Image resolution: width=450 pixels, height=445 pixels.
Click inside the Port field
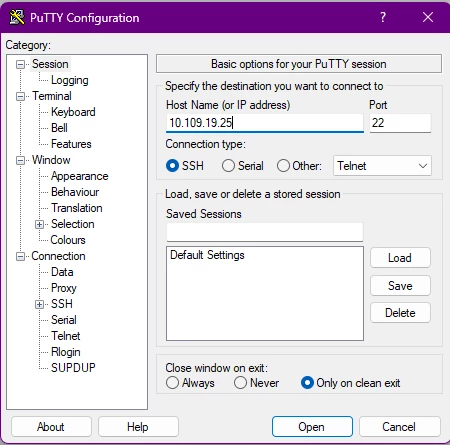[400, 123]
